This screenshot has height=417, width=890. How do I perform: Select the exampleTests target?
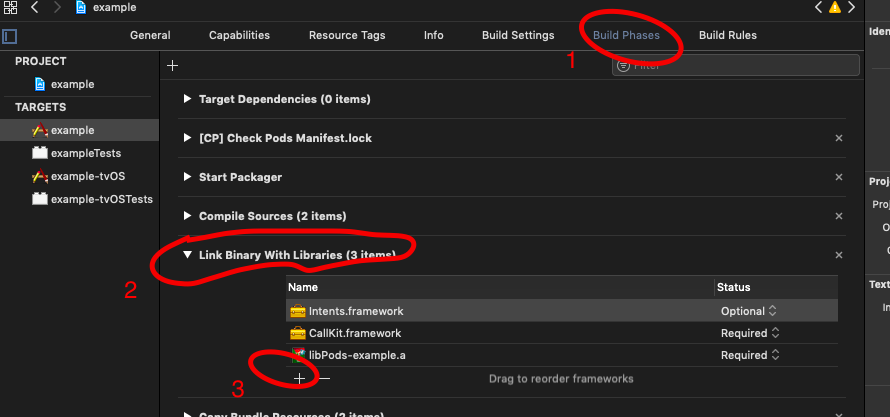(79, 153)
